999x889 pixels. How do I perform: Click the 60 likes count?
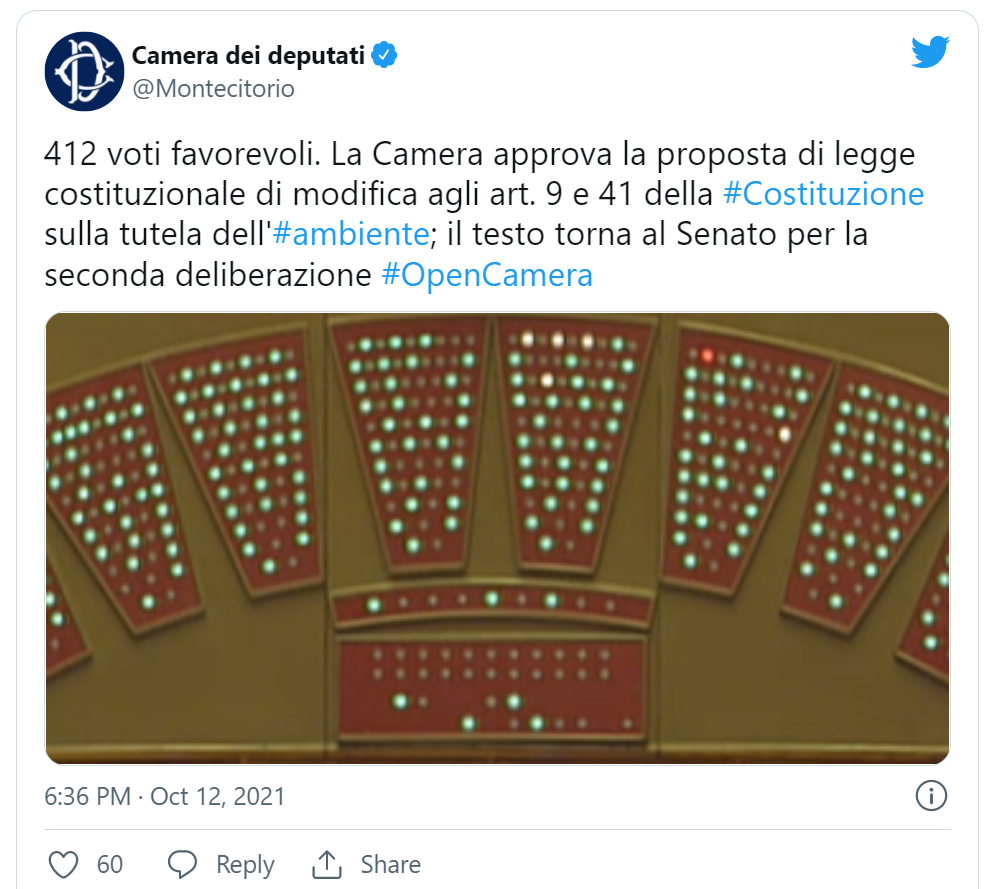pyautogui.click(x=110, y=865)
